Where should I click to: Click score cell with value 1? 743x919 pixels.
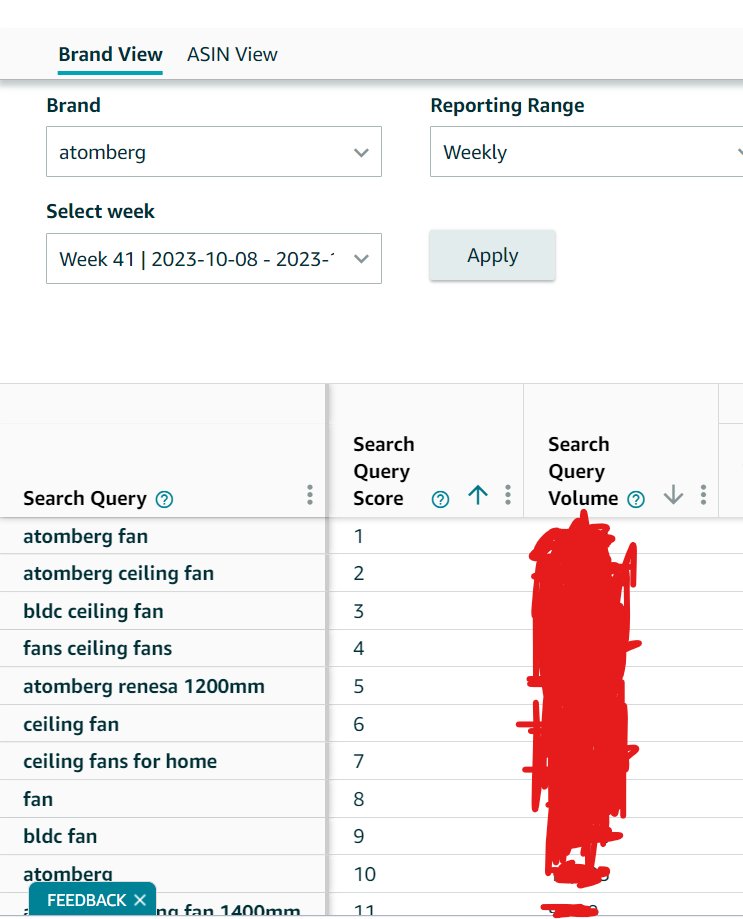click(x=426, y=536)
